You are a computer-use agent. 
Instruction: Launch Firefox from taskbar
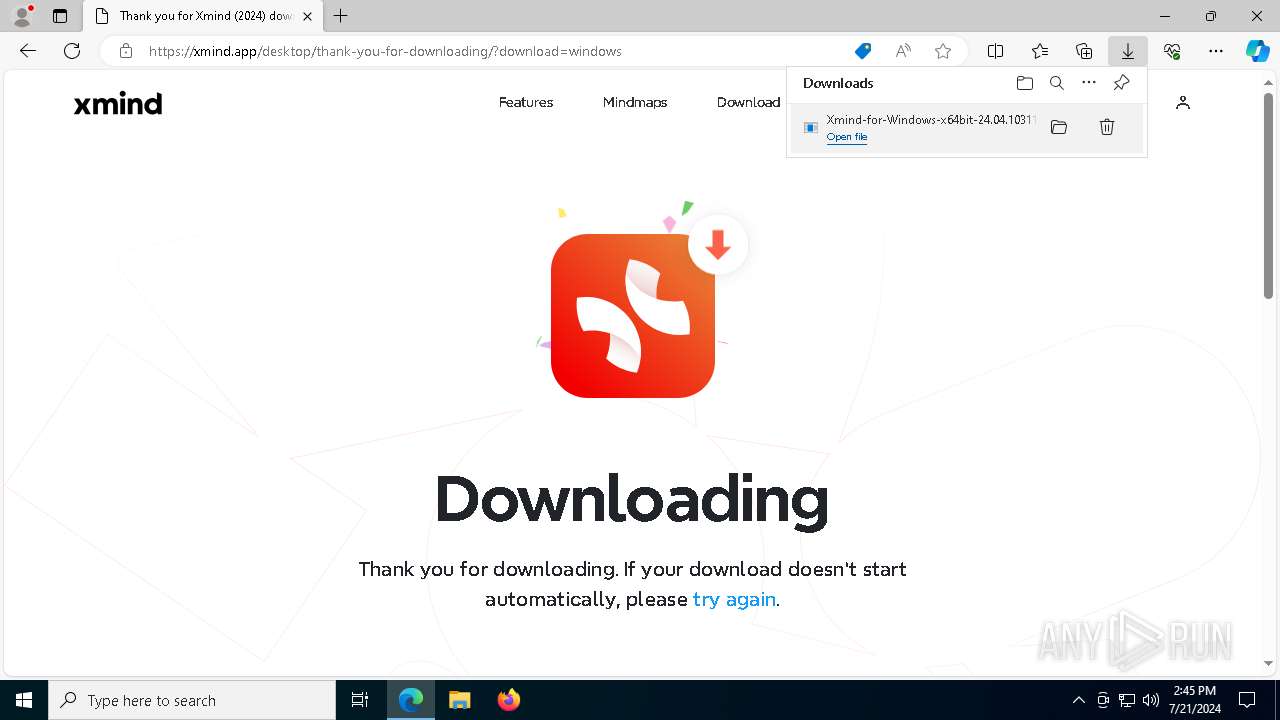coord(508,700)
